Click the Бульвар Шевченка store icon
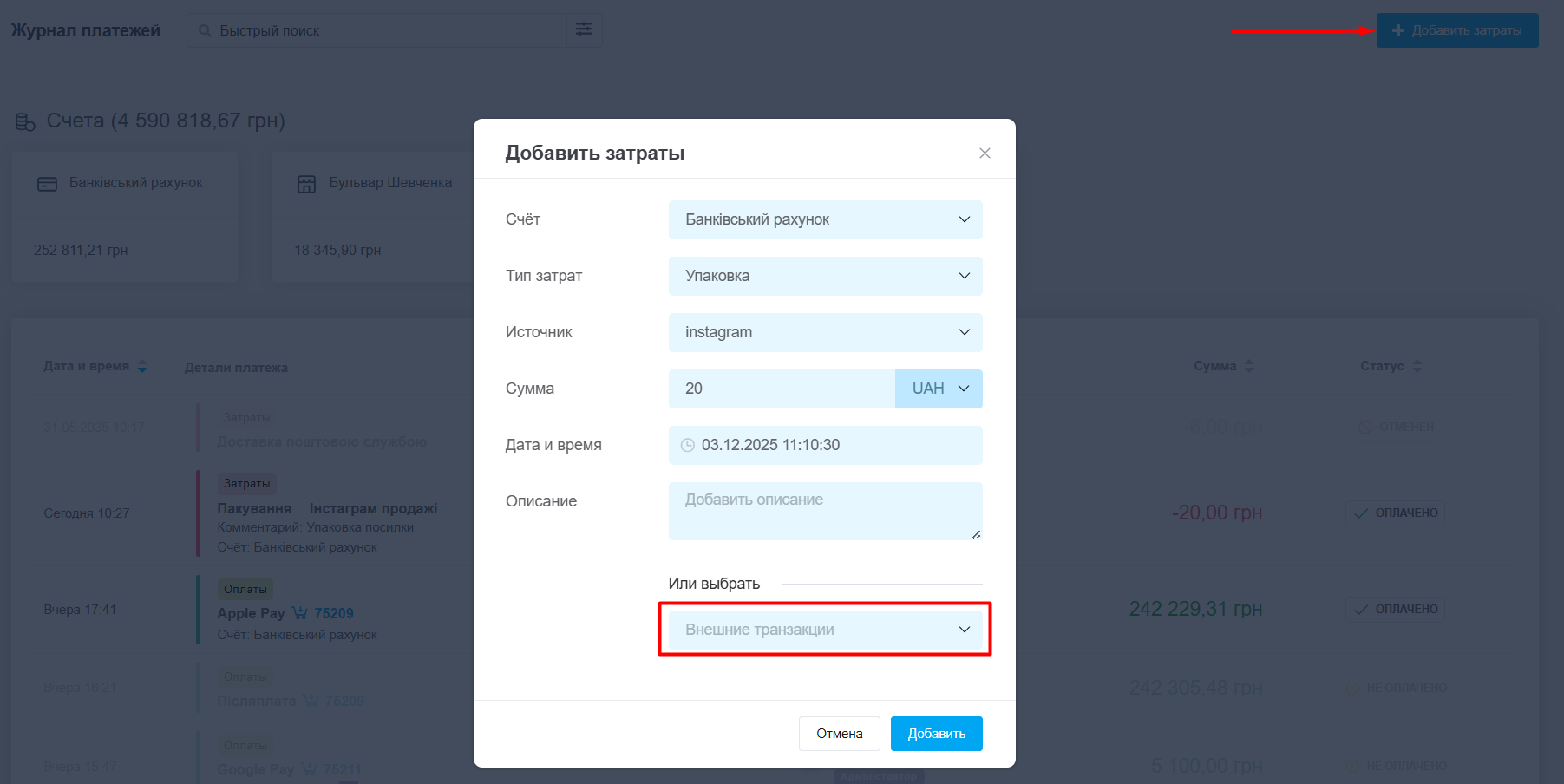 click(x=307, y=184)
